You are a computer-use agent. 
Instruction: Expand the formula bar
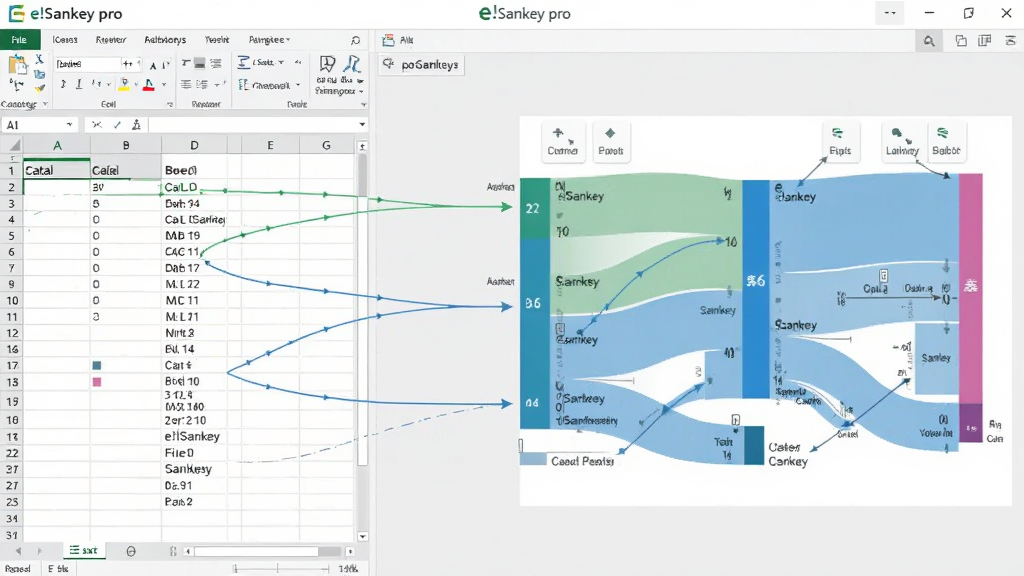362,125
